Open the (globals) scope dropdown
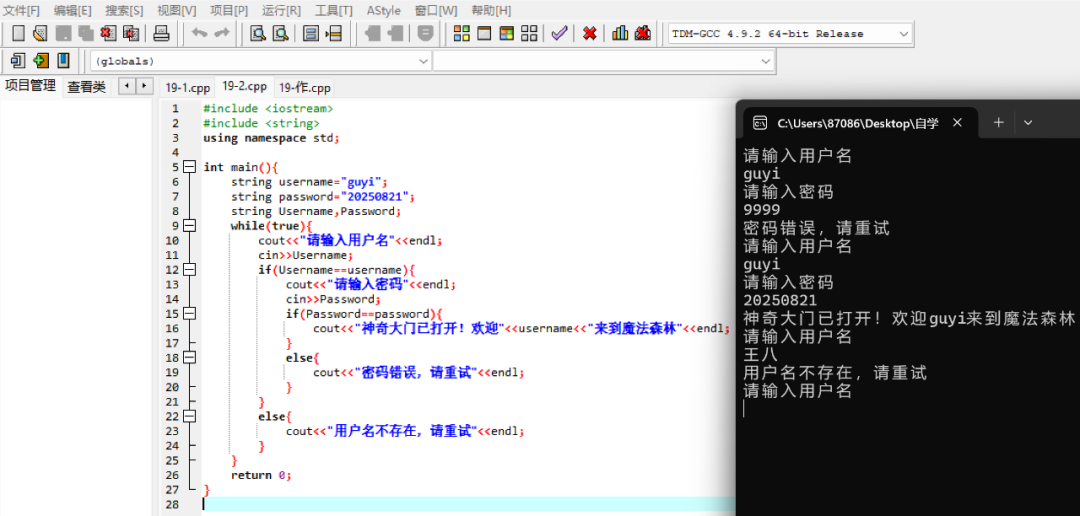This screenshot has height=516, width=1080. tap(261, 61)
